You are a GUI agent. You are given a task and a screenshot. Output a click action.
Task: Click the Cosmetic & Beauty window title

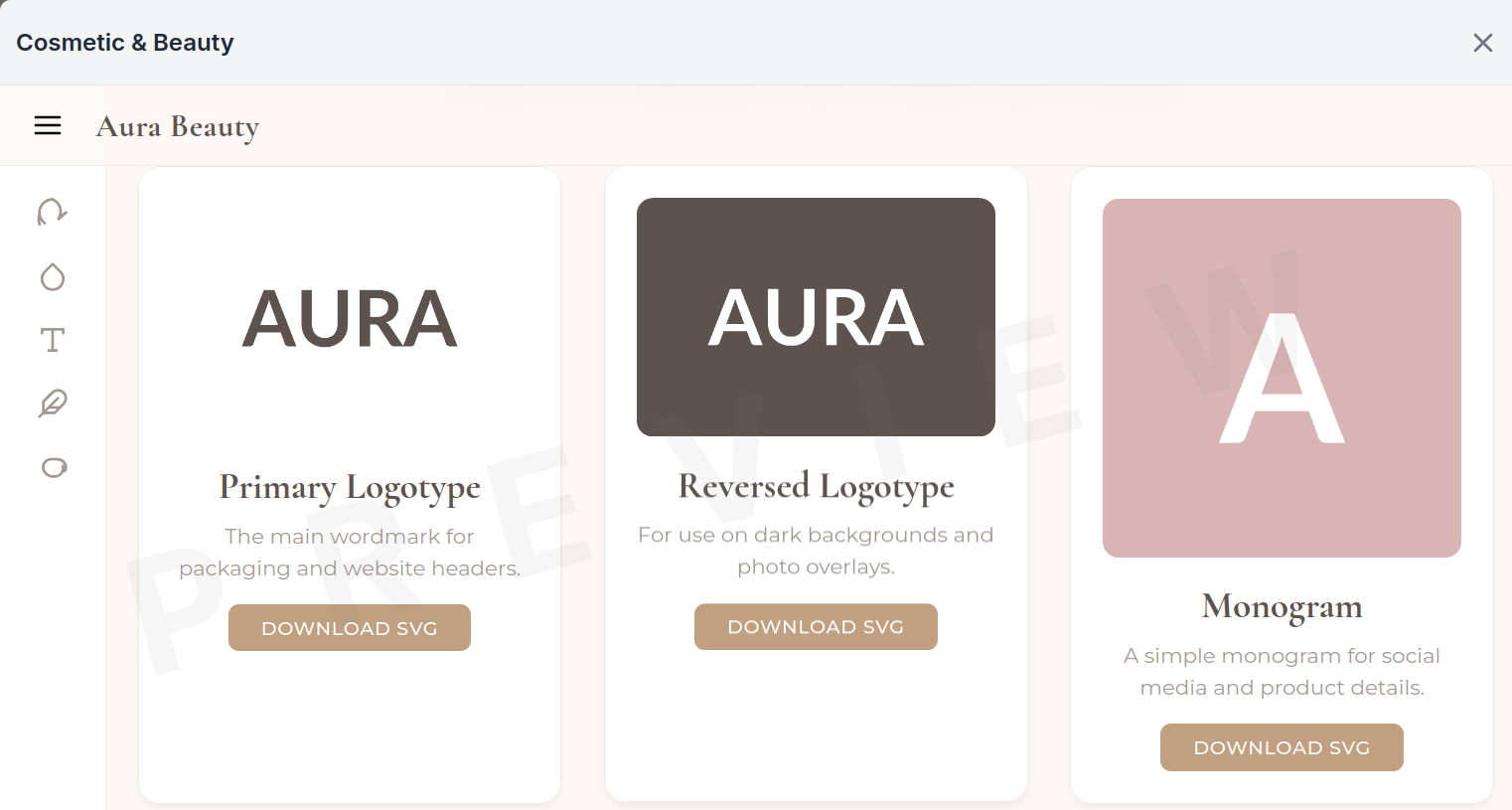(x=125, y=43)
